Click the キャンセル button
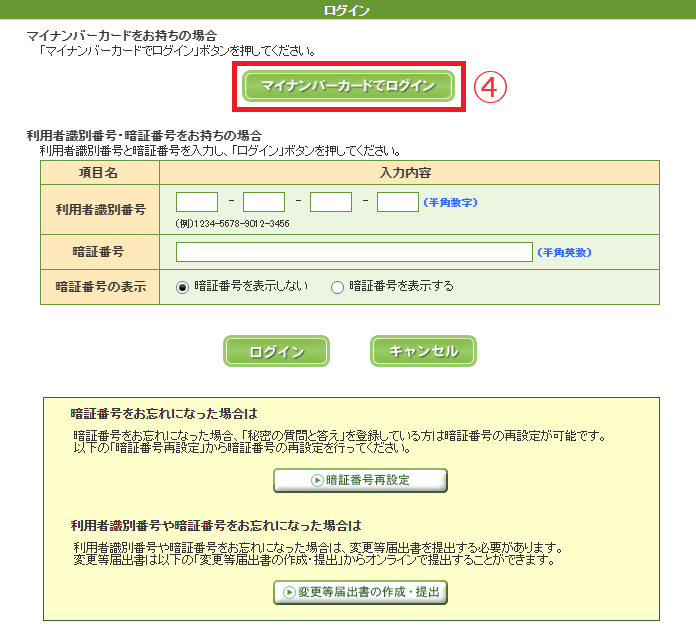 [x=423, y=351]
